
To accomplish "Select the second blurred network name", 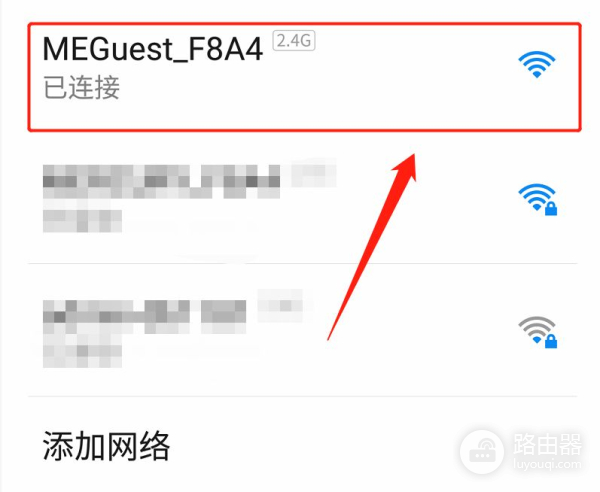I will click(x=161, y=181).
